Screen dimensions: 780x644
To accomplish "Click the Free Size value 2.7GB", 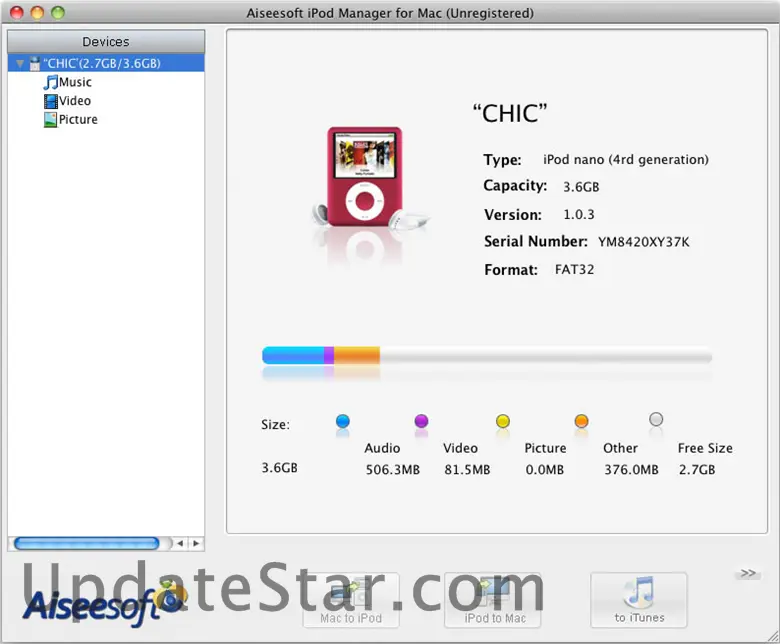I will click(x=697, y=470).
